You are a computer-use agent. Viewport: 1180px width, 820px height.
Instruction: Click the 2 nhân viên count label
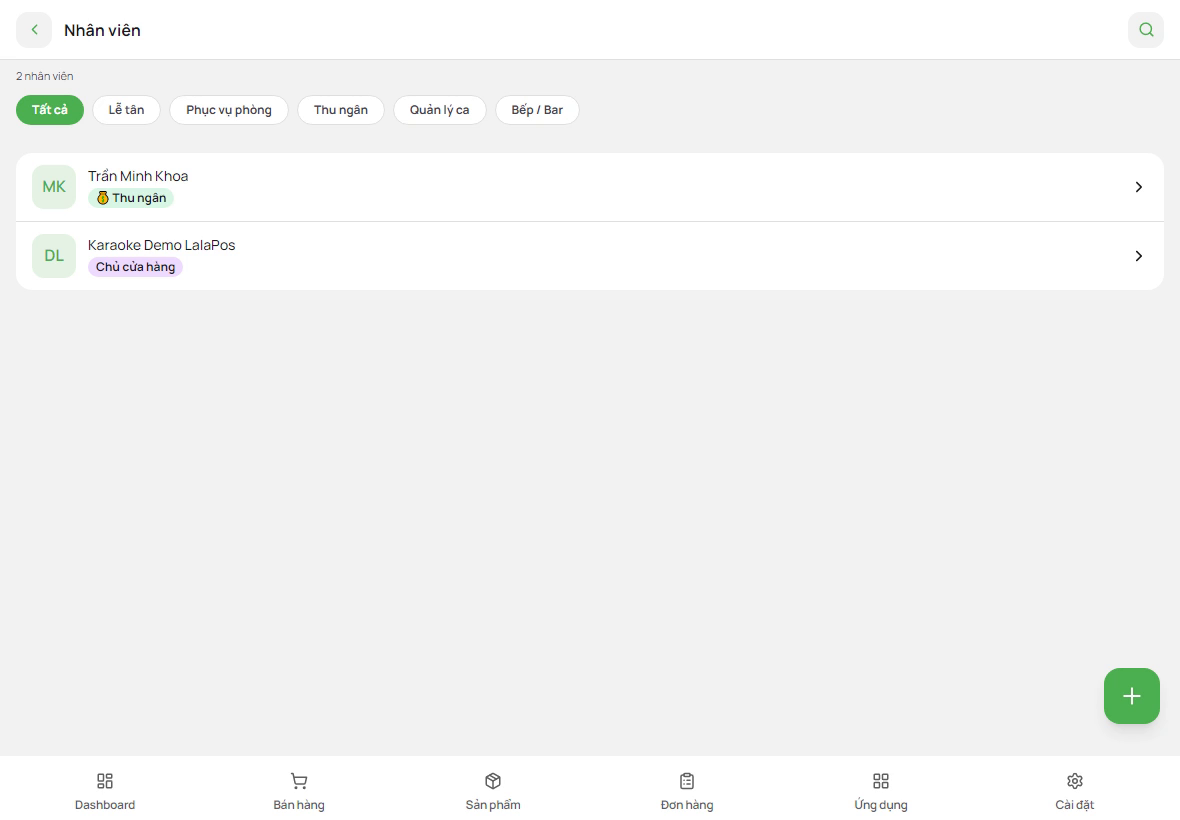click(x=44, y=76)
